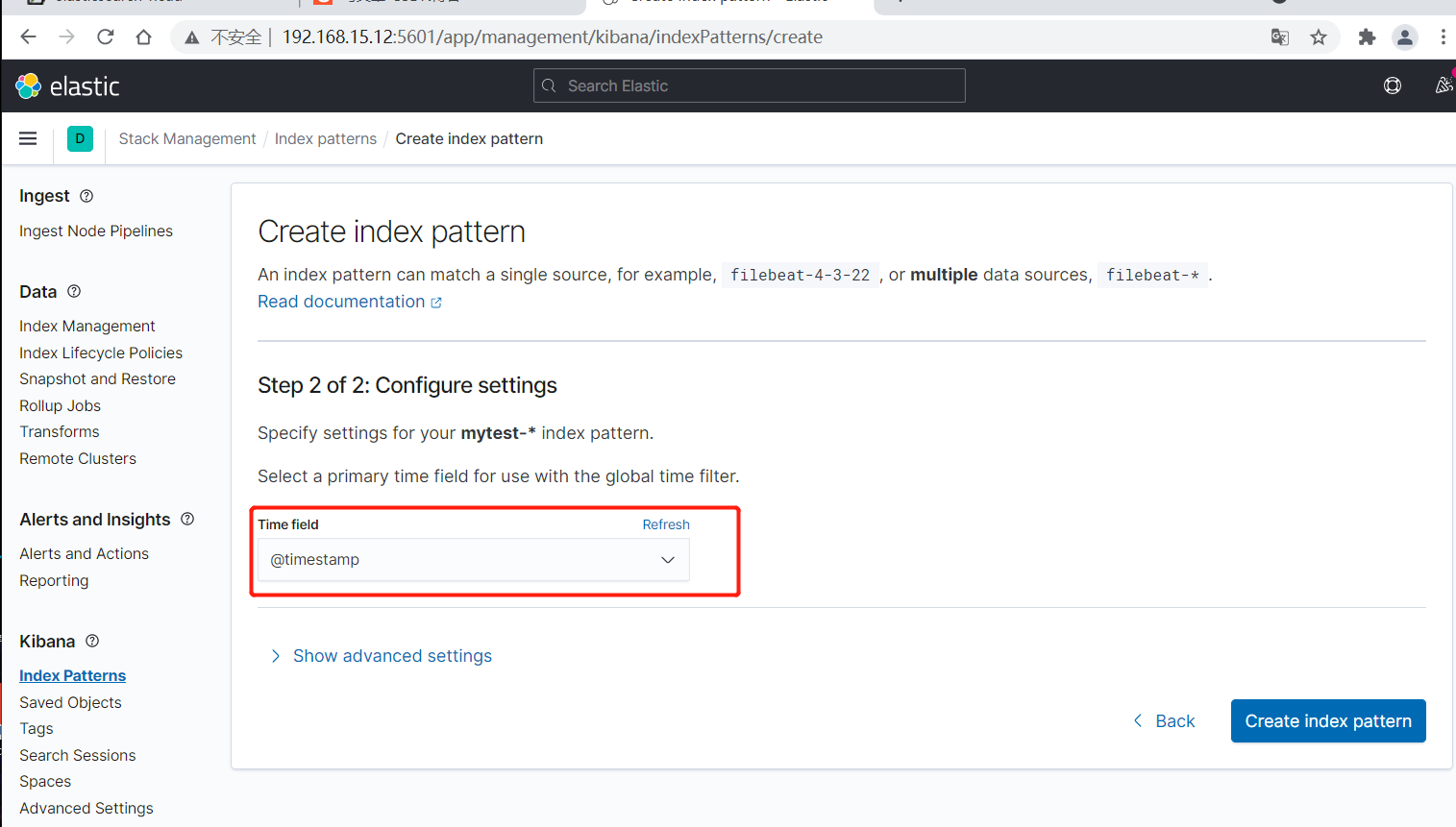Open Transforms in sidebar

click(60, 432)
